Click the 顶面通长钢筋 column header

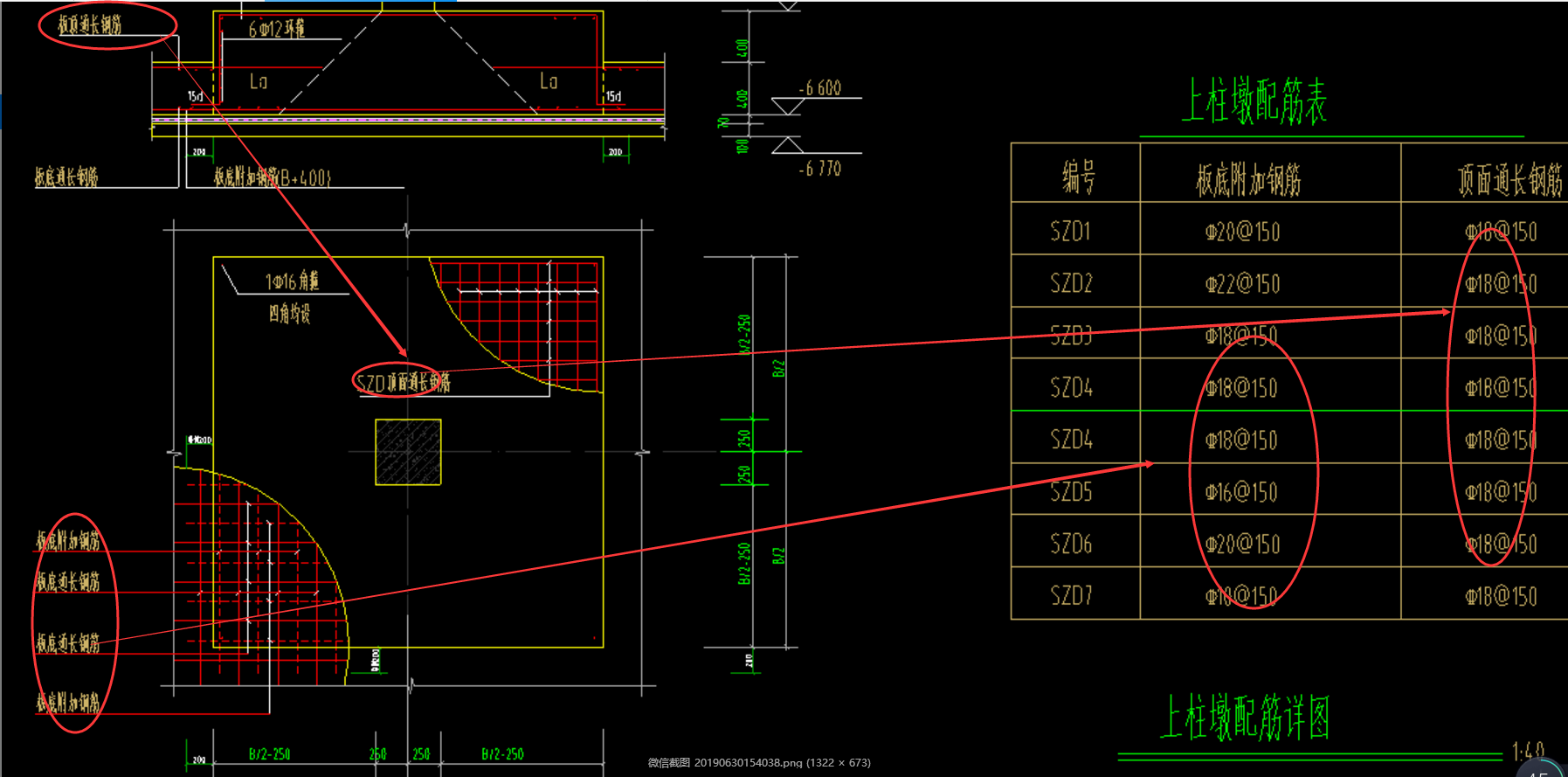pos(1509,180)
